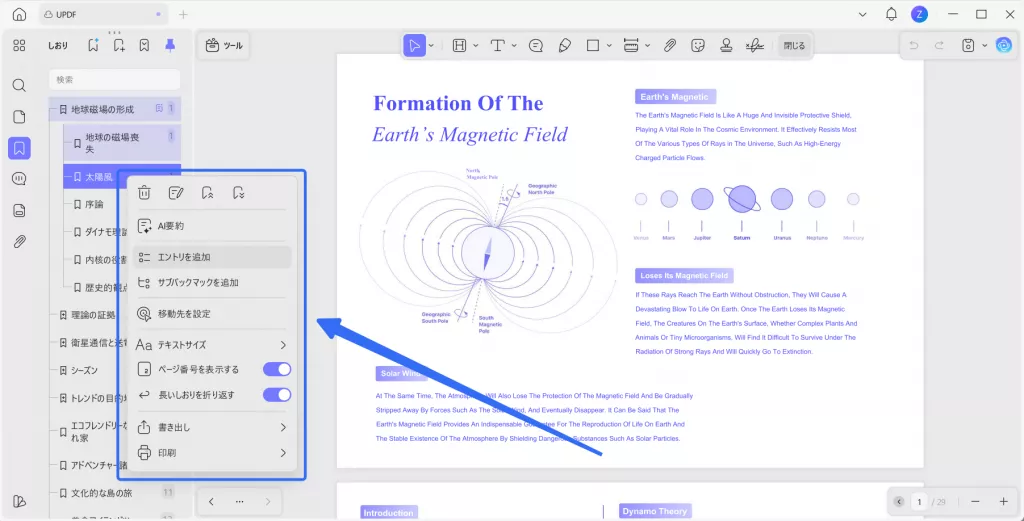This screenshot has height=521, width=1024.
Task: Open the text tool dropdown arrow
Action: tap(514, 46)
